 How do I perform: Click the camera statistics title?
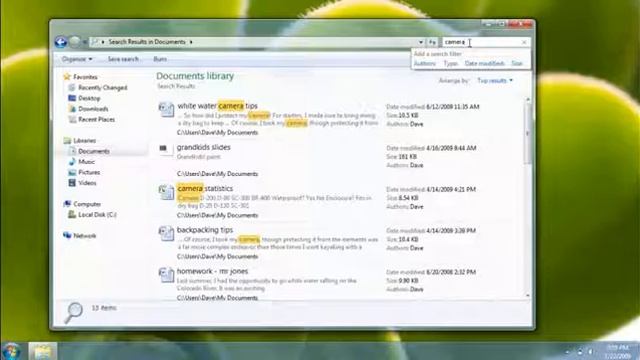[205, 189]
